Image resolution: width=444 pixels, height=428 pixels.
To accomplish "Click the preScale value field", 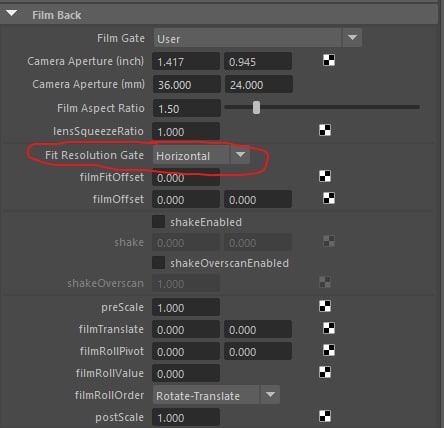I will tap(186, 307).
